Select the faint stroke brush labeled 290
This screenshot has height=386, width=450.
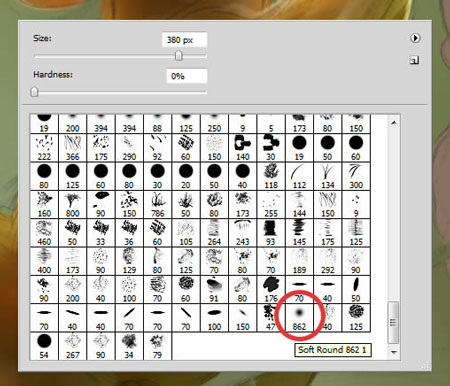(x=129, y=148)
